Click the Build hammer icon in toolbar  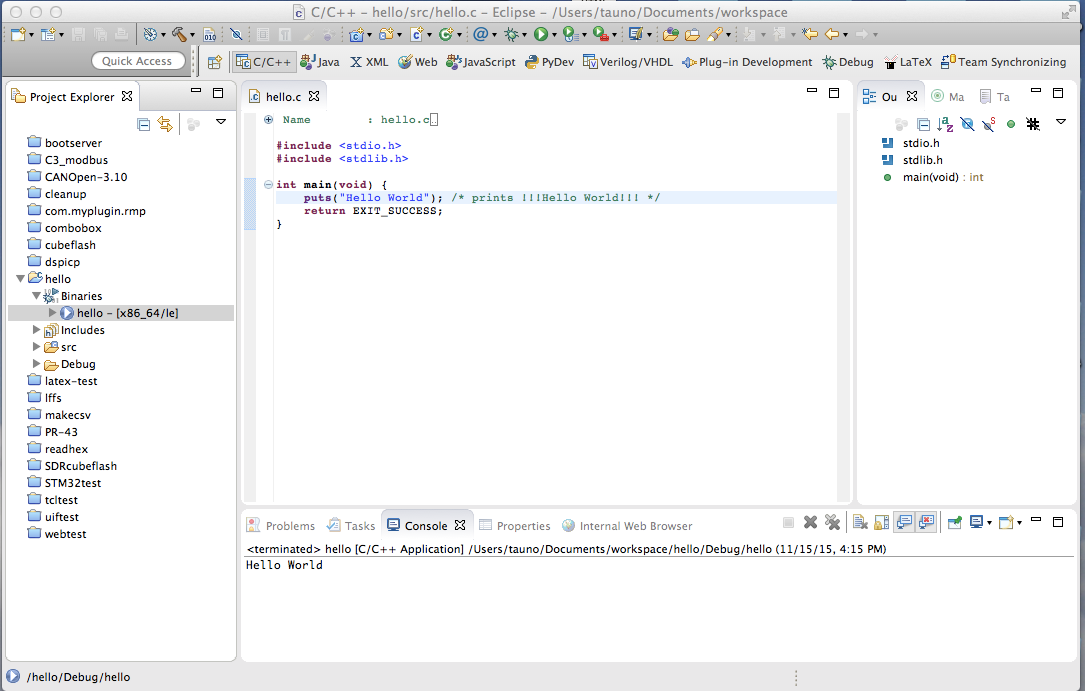point(179,34)
